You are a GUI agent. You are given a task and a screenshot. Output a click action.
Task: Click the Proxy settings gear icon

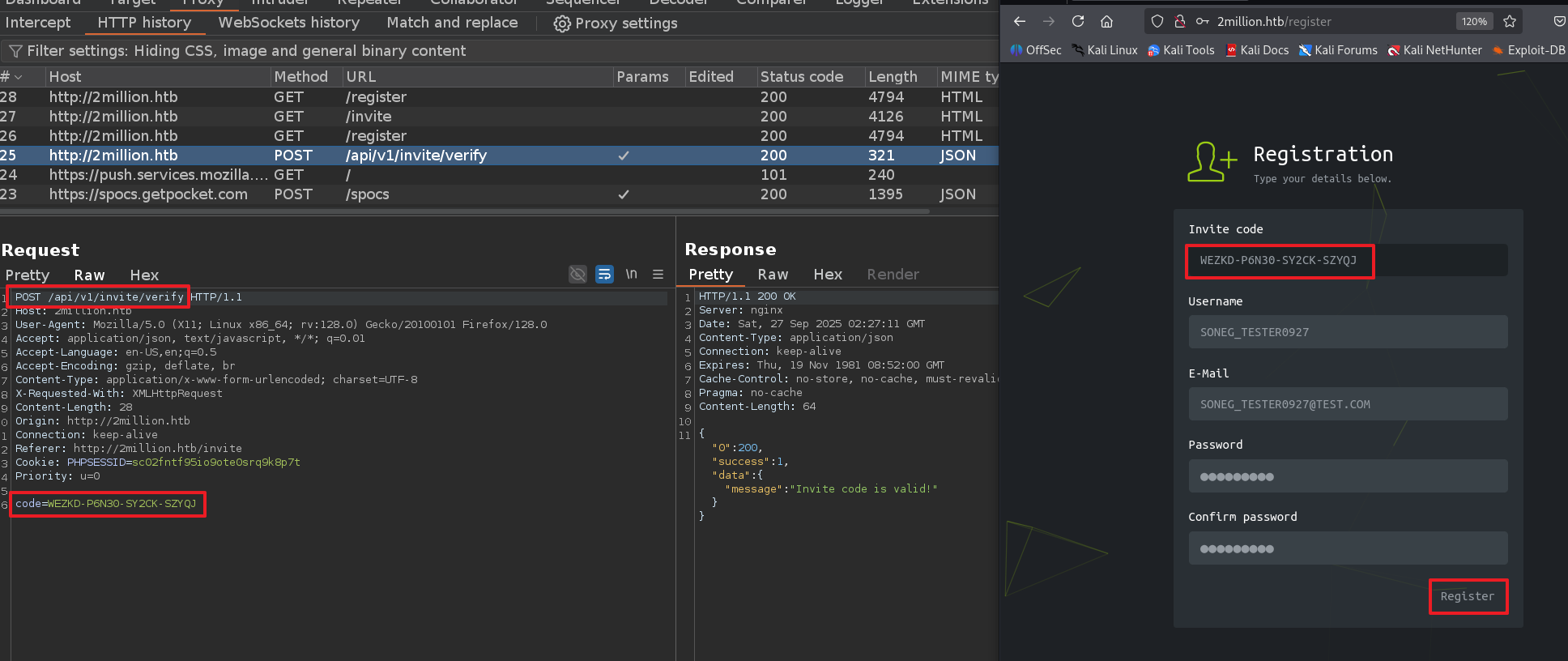tap(561, 23)
